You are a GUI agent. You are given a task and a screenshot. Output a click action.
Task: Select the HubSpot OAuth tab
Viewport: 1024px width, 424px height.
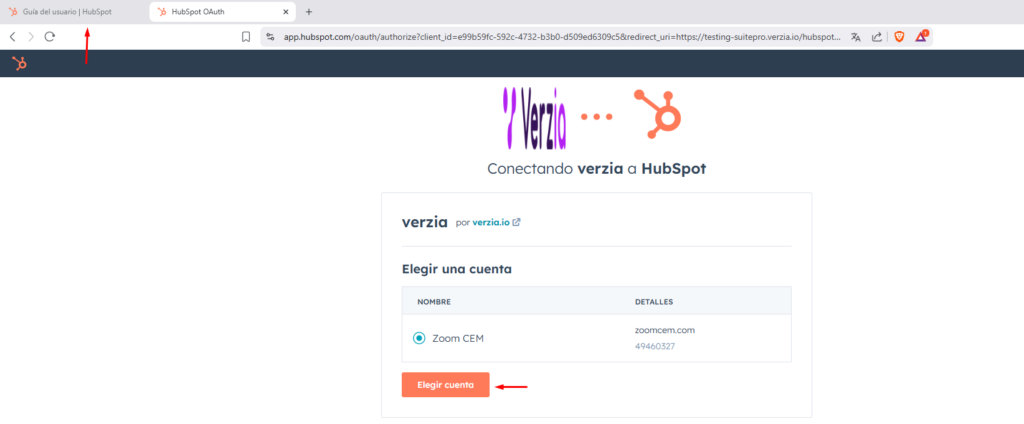[212, 12]
